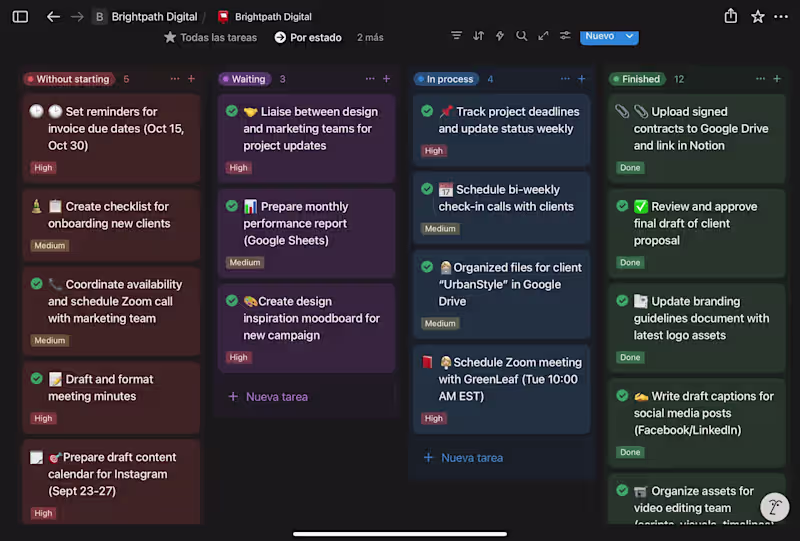
Task: Select the Waiting status label
Action: coord(244,79)
